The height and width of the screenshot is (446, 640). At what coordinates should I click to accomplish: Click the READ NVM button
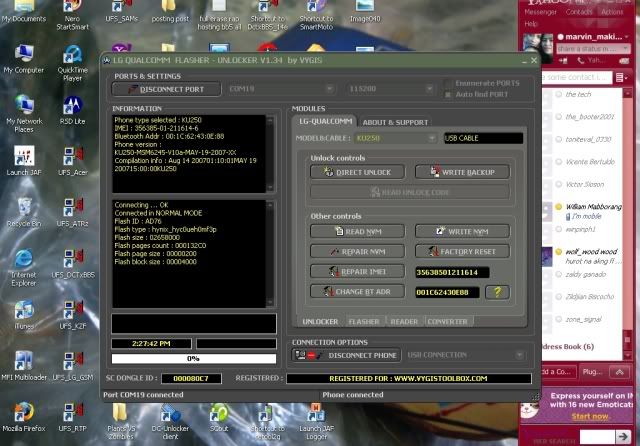click(x=358, y=231)
